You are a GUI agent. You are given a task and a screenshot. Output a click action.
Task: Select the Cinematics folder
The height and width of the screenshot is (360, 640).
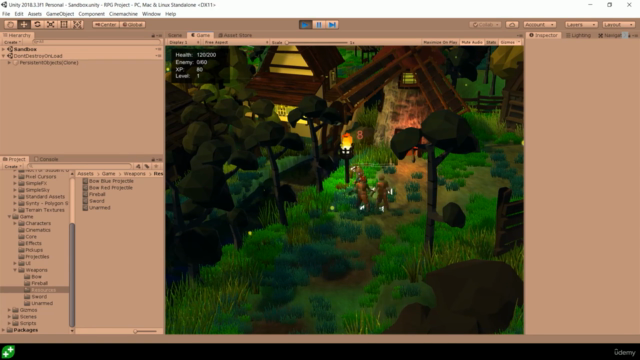[35, 230]
